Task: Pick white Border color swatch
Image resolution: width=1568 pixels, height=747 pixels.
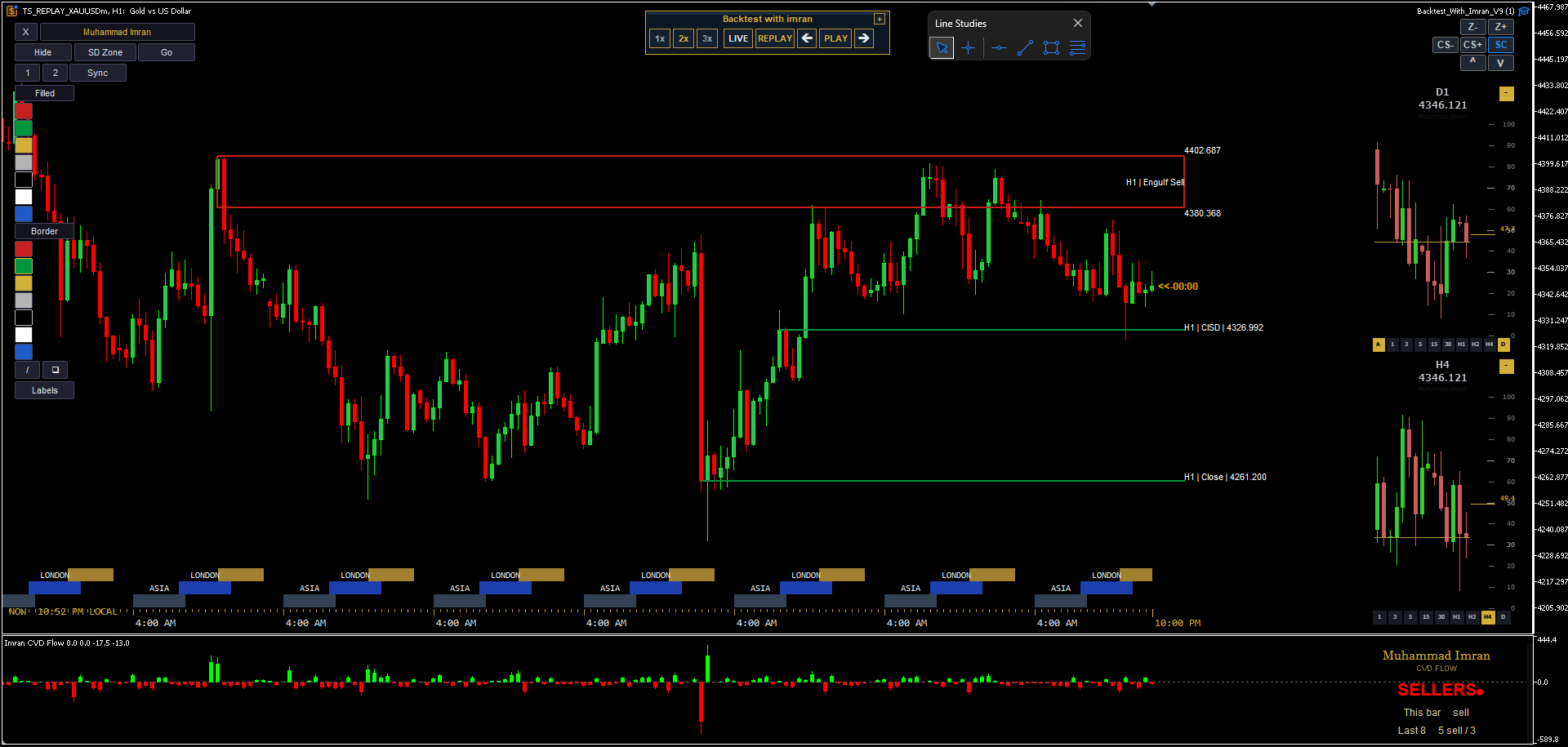Action: point(24,335)
